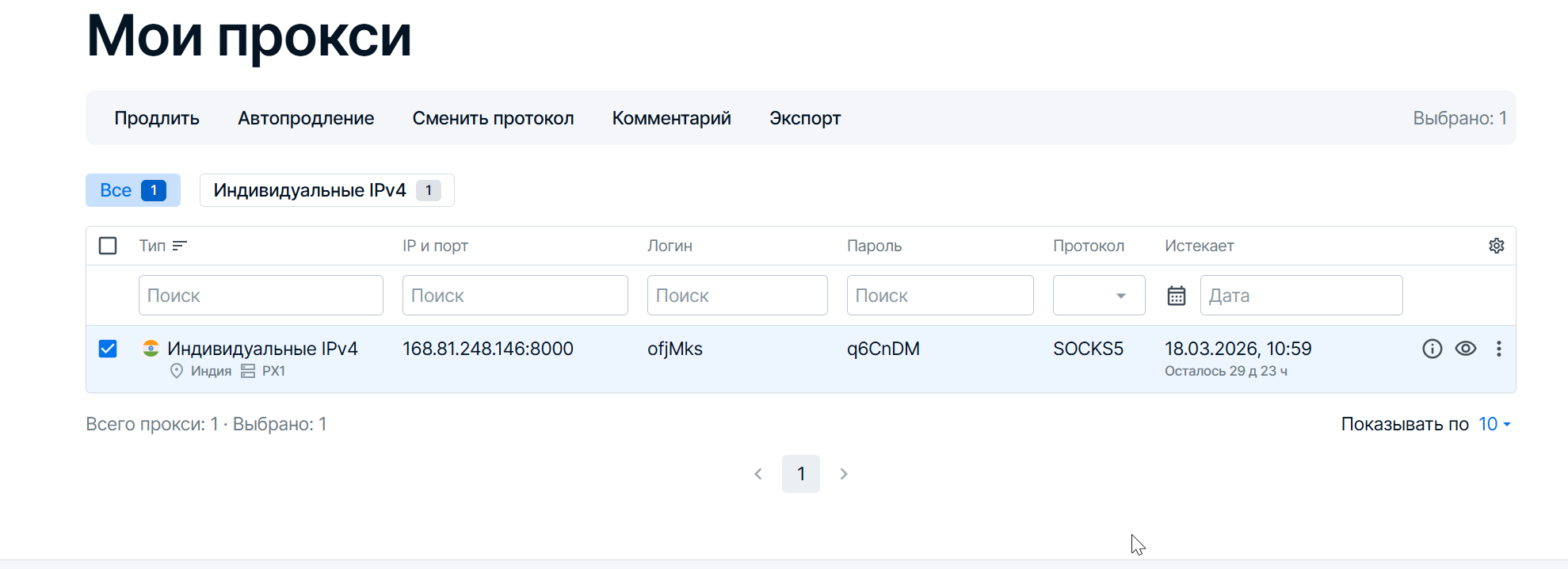The height and width of the screenshot is (569, 1568).
Task: Open the three-dot row actions menu
Action: [x=1498, y=349]
